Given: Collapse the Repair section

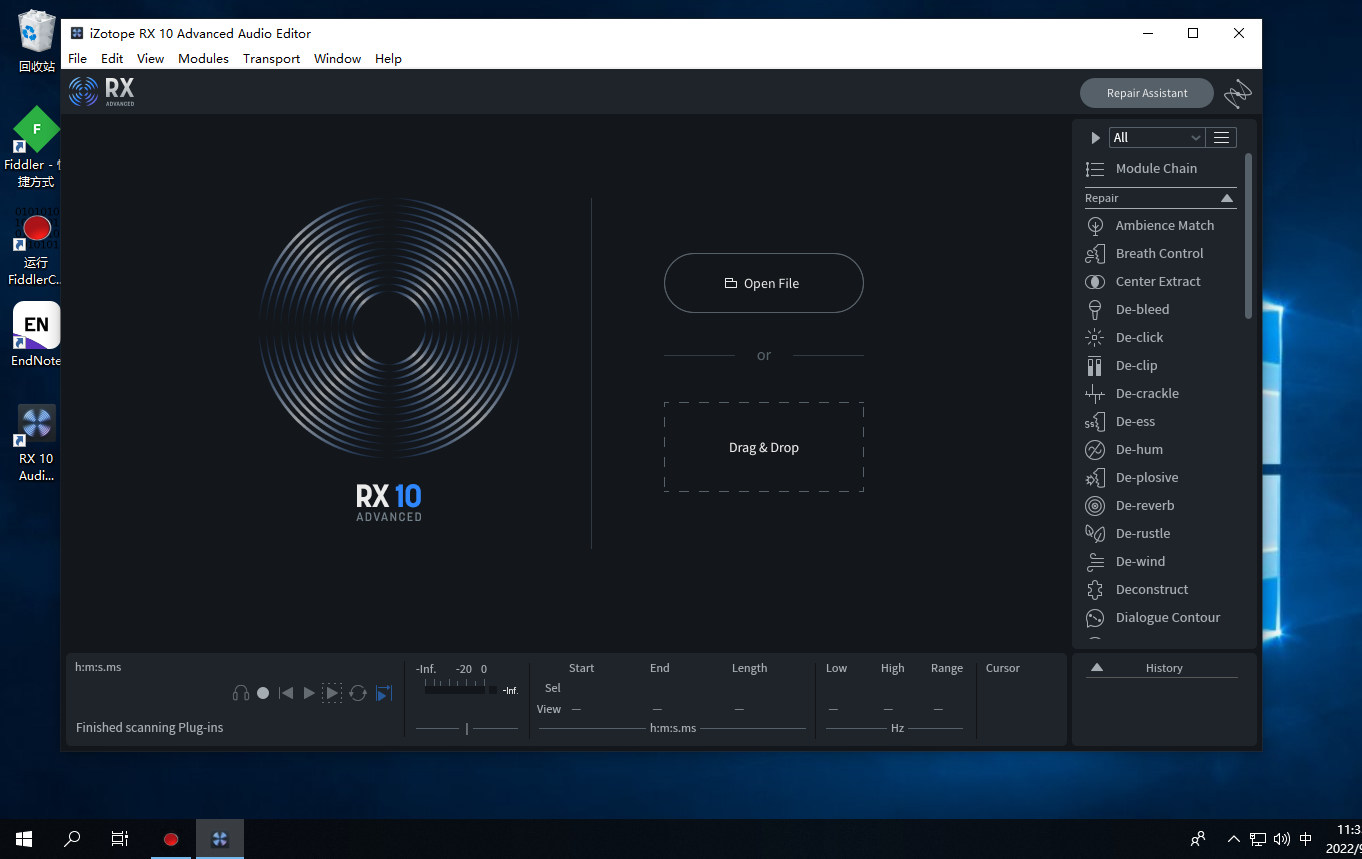Looking at the screenshot, I should pos(1227,198).
